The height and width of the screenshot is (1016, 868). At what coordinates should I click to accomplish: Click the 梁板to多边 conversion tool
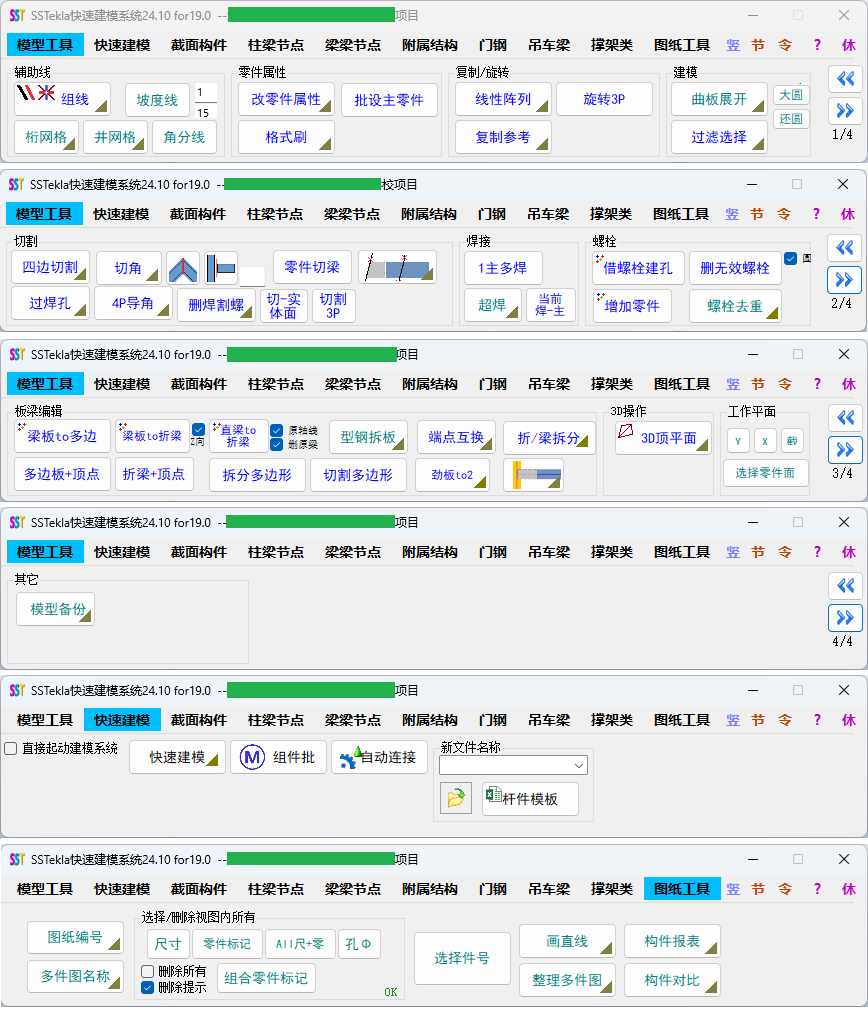pyautogui.click(x=62, y=436)
